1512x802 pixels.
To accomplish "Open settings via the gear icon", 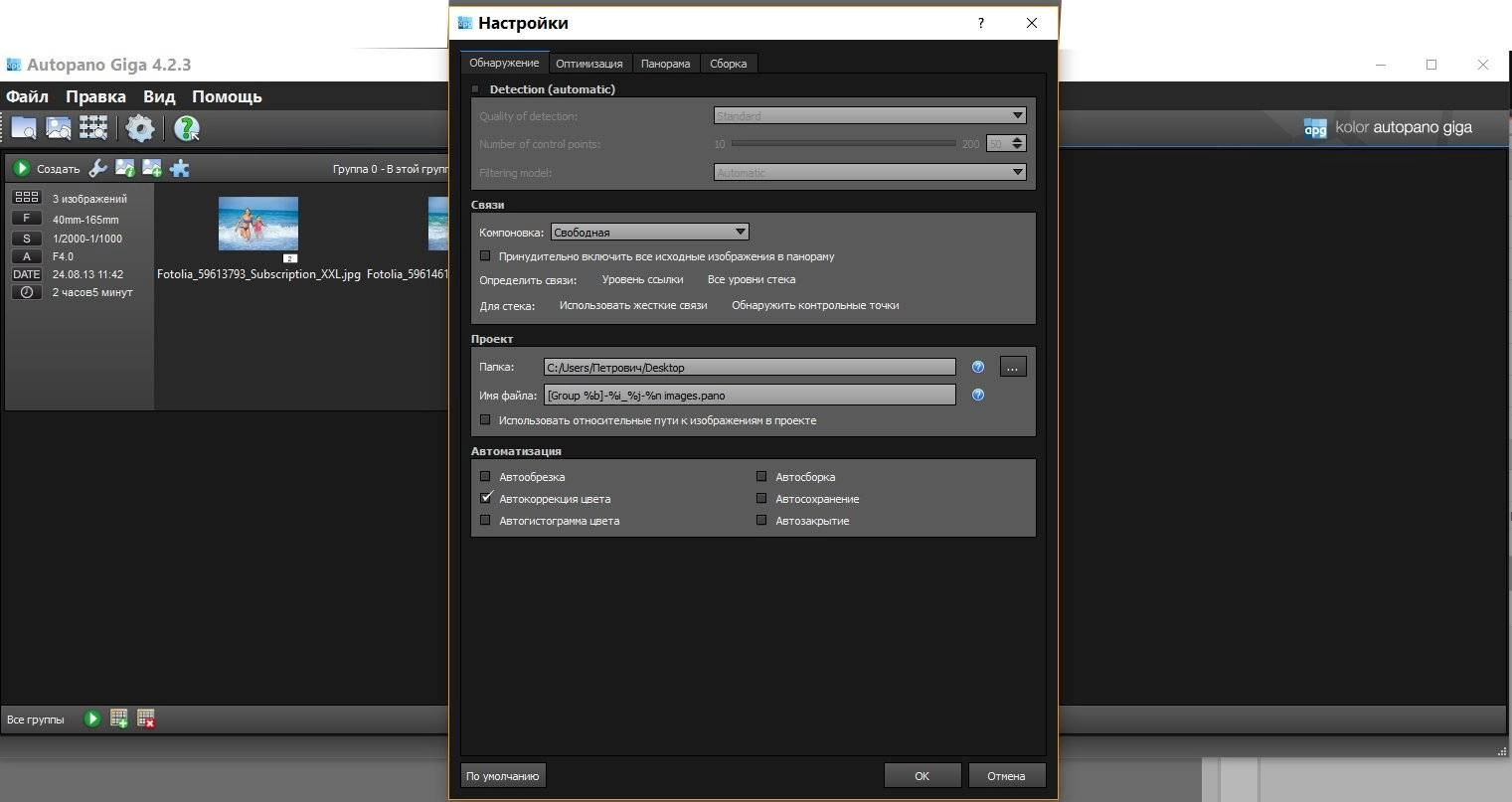I will pyautogui.click(x=140, y=127).
